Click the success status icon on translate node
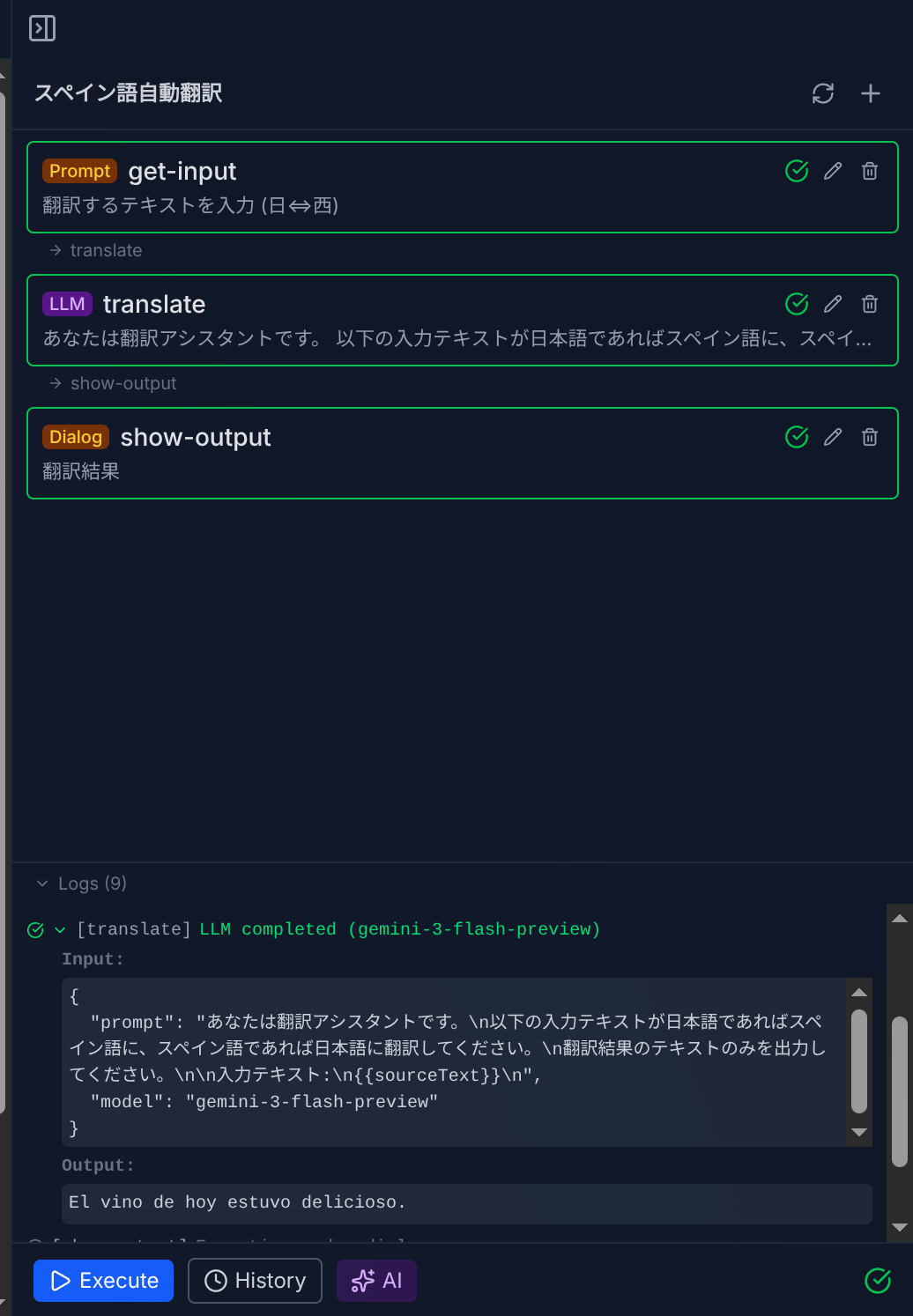913x1316 pixels. (x=797, y=304)
